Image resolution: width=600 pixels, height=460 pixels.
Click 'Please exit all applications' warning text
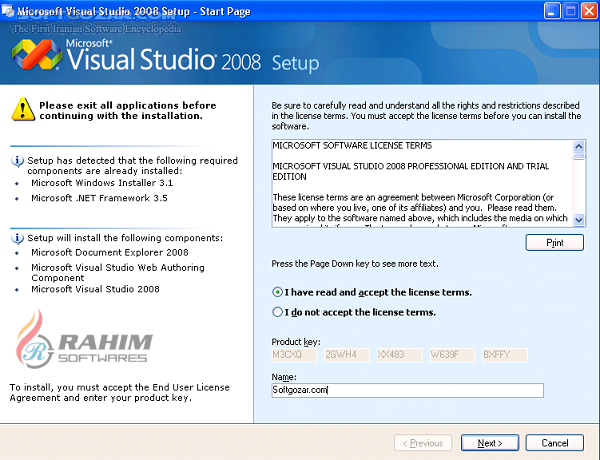pyautogui.click(x=128, y=111)
